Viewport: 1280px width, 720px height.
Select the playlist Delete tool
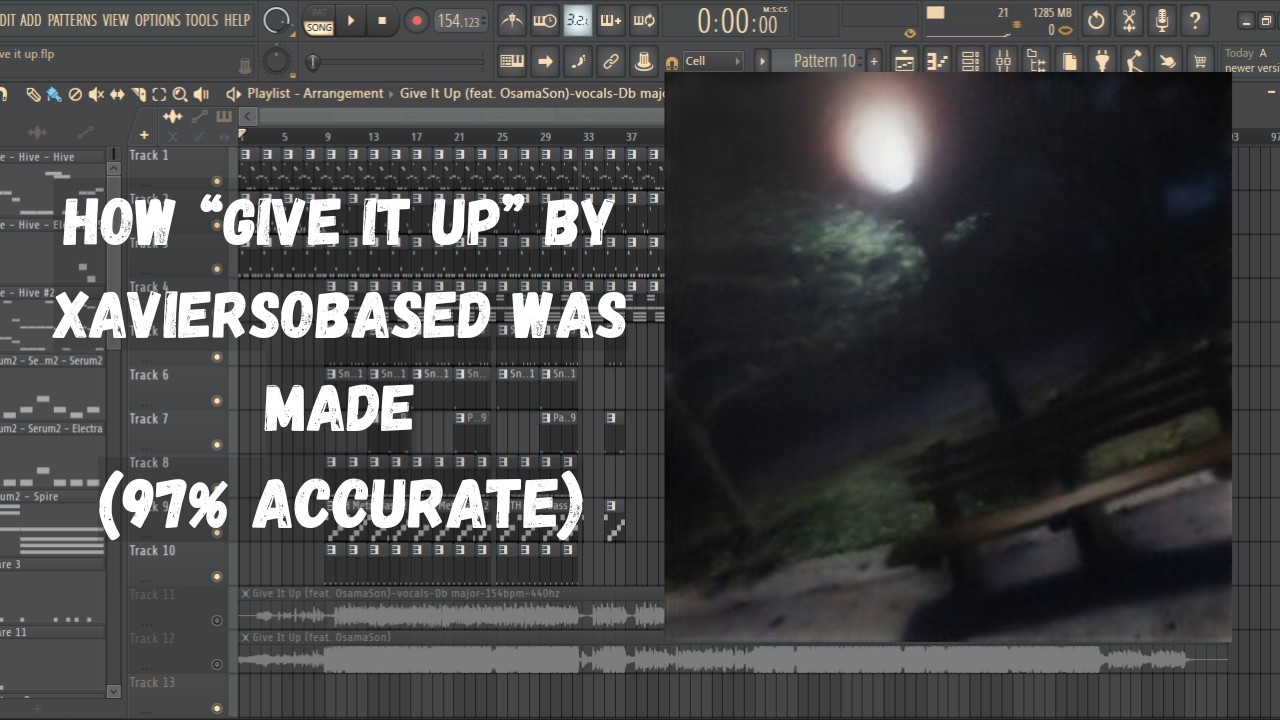[x=75, y=94]
